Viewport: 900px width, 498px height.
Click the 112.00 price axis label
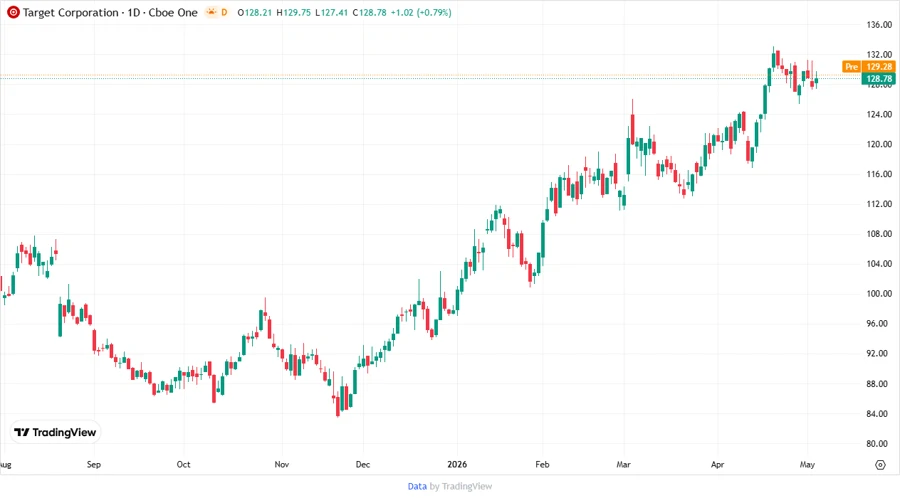pos(879,204)
